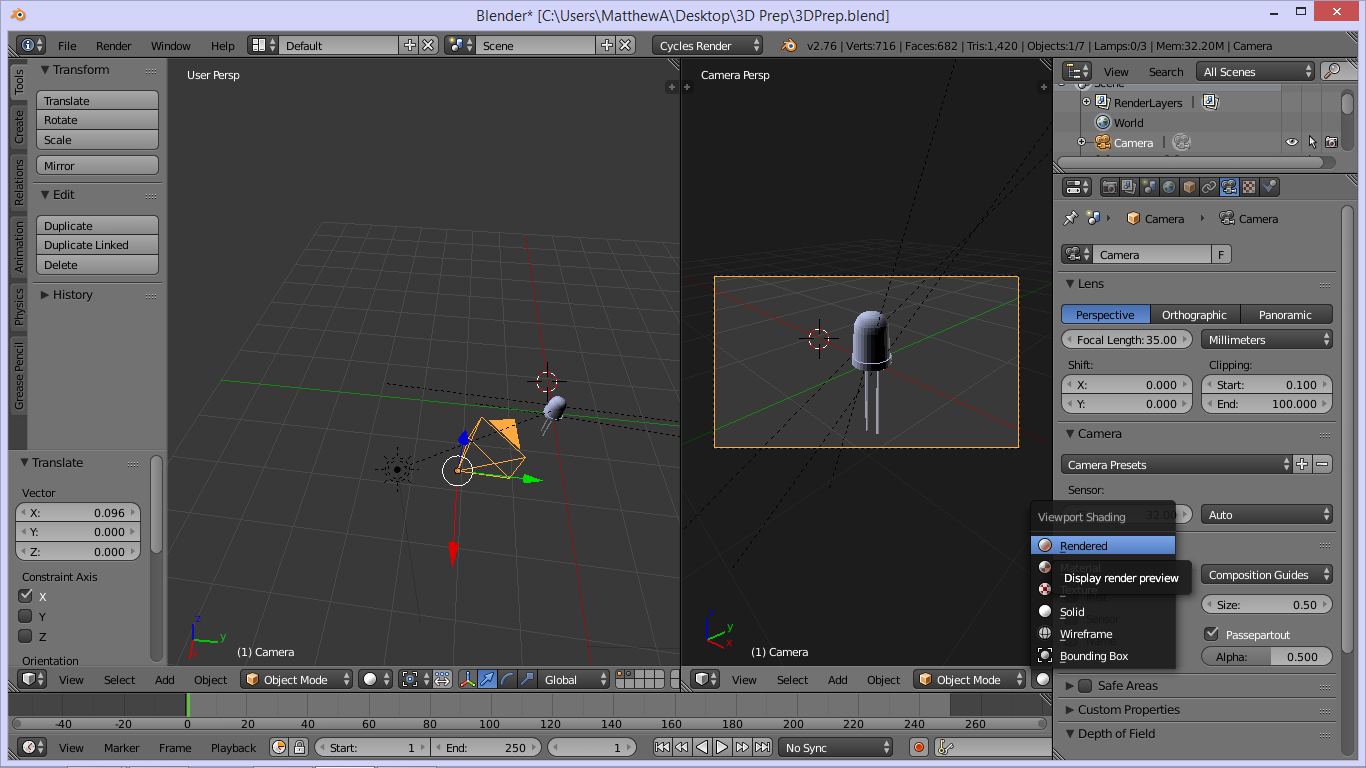Image resolution: width=1366 pixels, height=768 pixels.
Task: Open the Millimeters lens unit dropdown
Action: tap(1267, 339)
